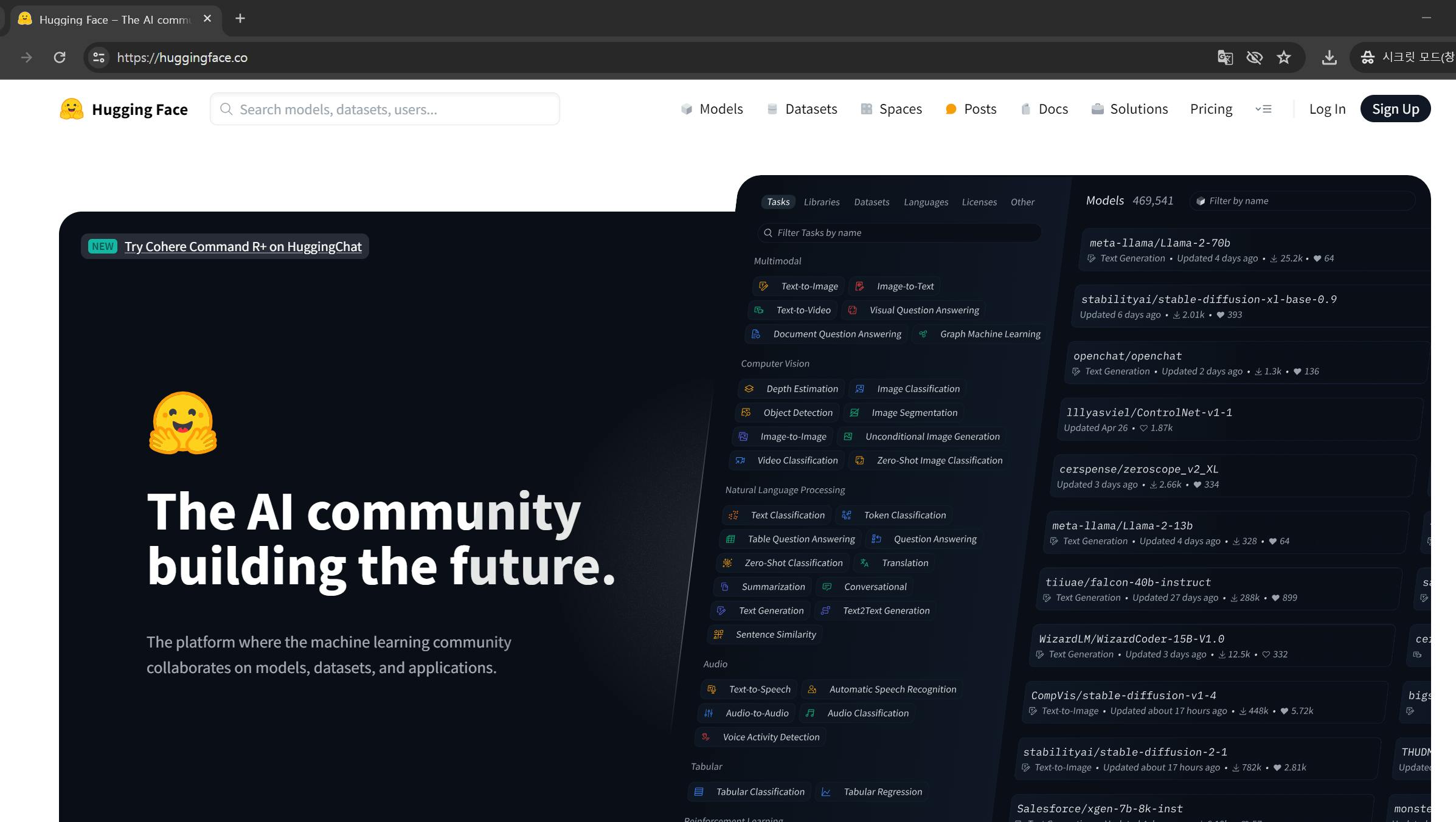Open Try Cohere Command R+ on HuggingChat link
1456x822 pixels.
(x=243, y=247)
